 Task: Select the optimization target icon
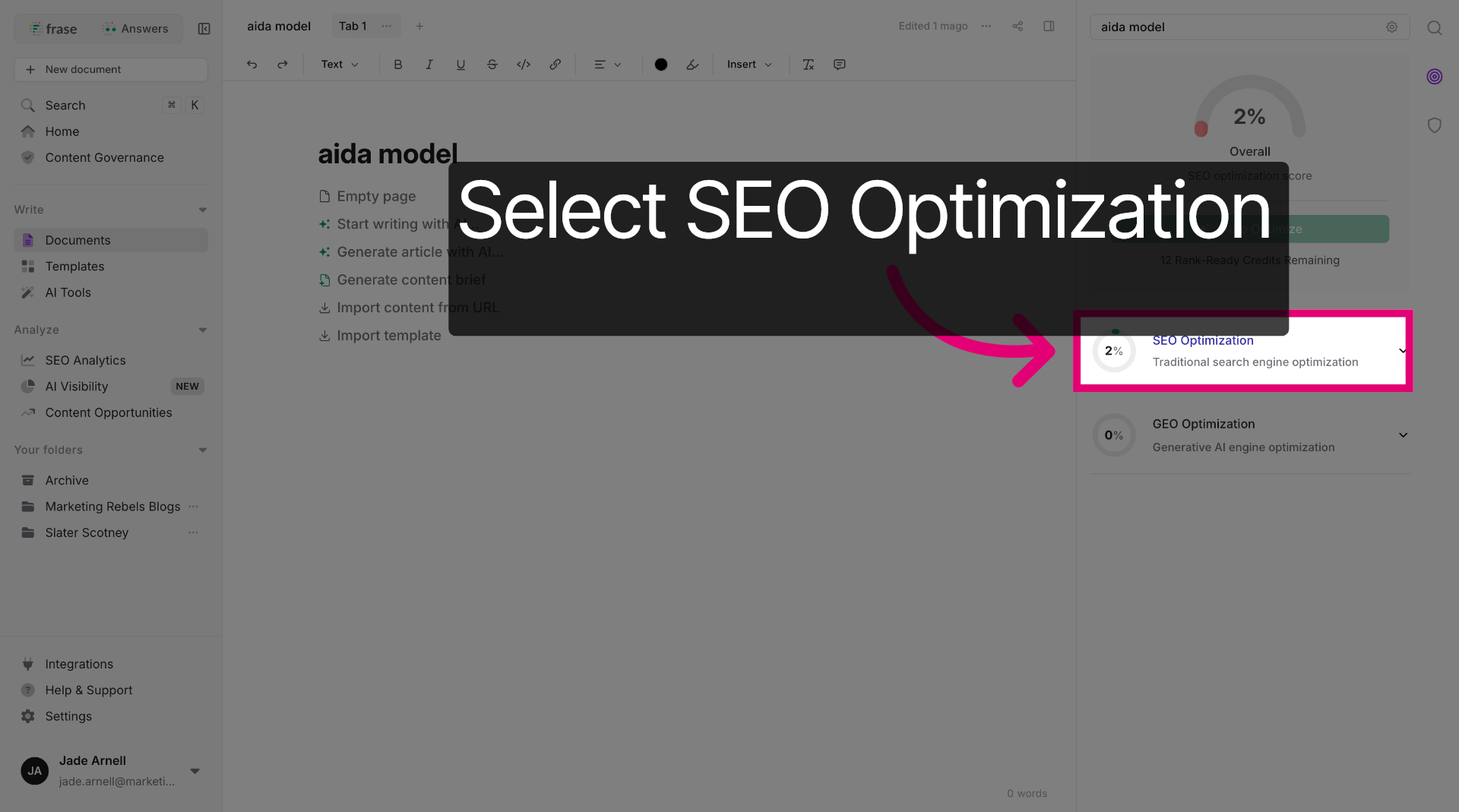pyautogui.click(x=1435, y=76)
